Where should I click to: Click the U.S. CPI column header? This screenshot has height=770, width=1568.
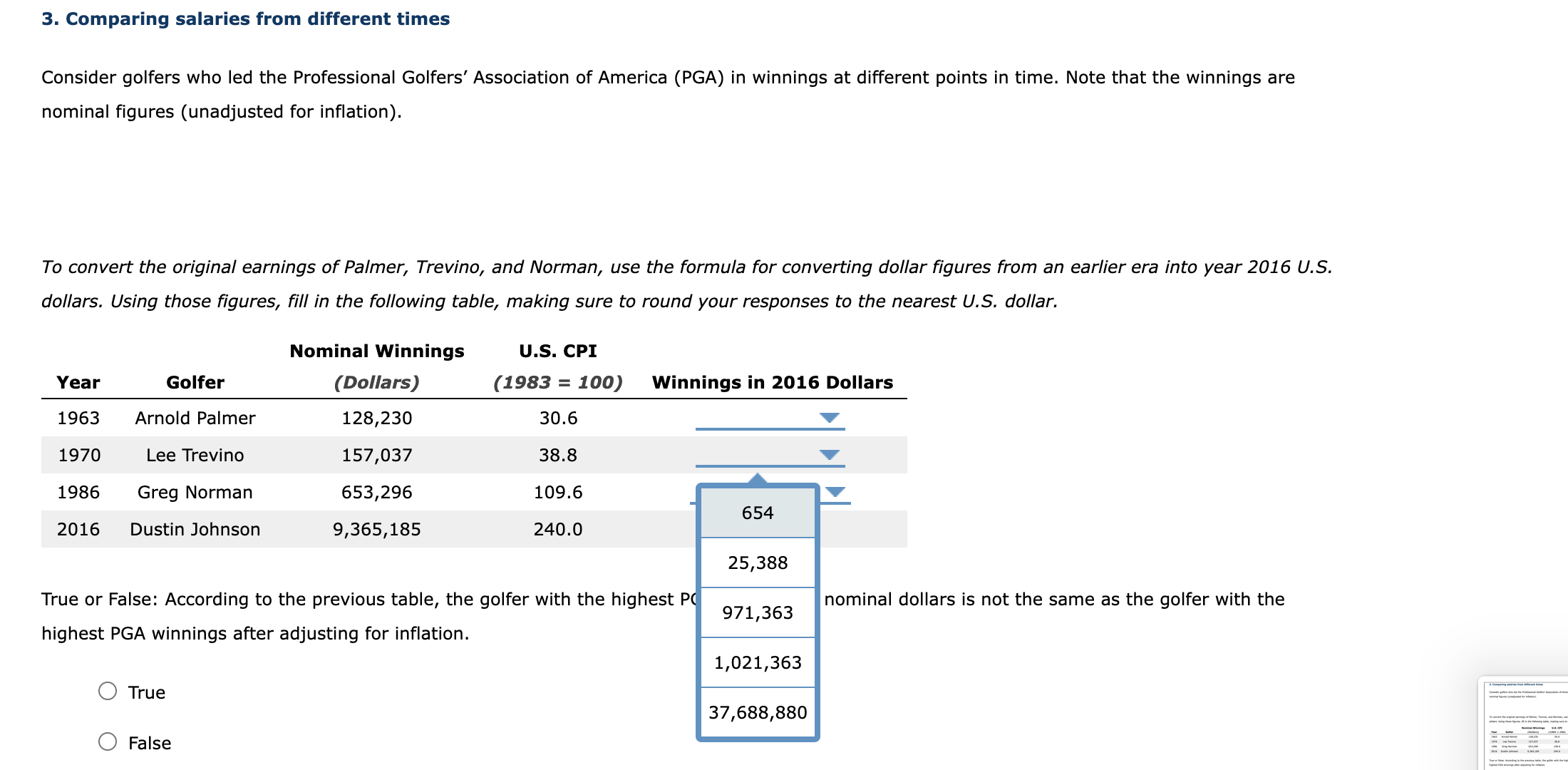[x=558, y=351]
